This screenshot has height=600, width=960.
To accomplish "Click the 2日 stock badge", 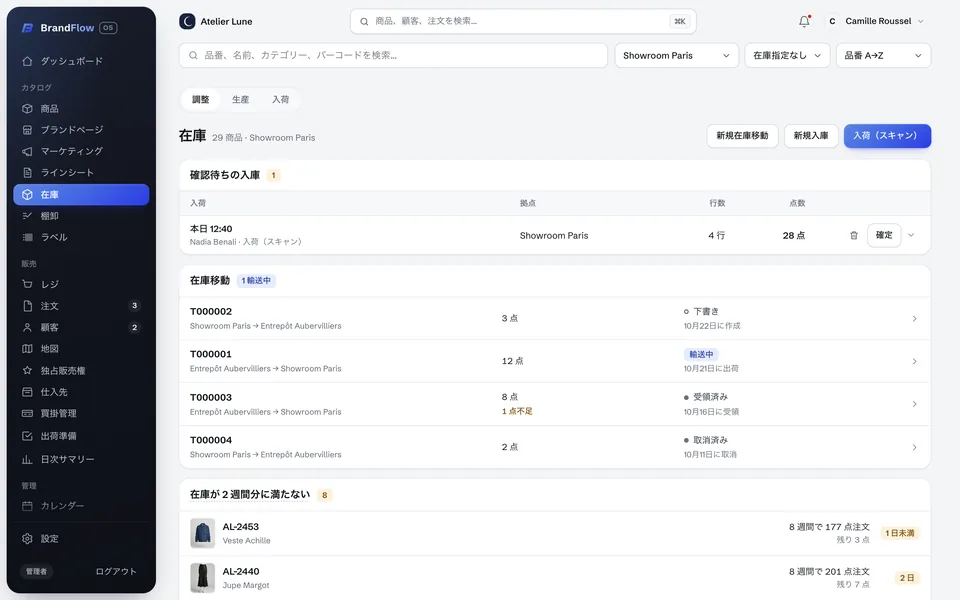I will (907, 578).
